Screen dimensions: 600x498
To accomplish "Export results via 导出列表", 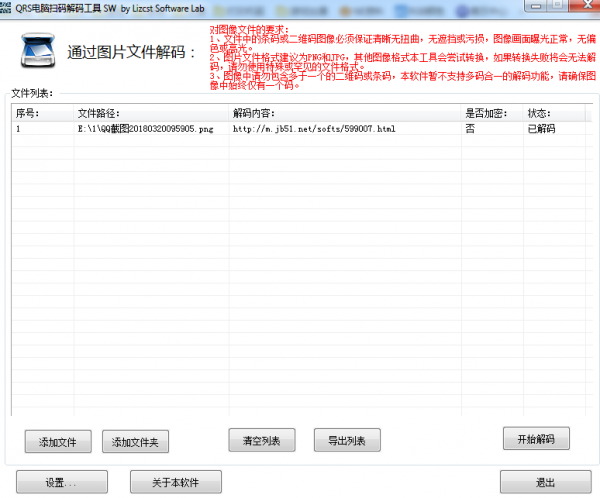I will pos(347,440).
